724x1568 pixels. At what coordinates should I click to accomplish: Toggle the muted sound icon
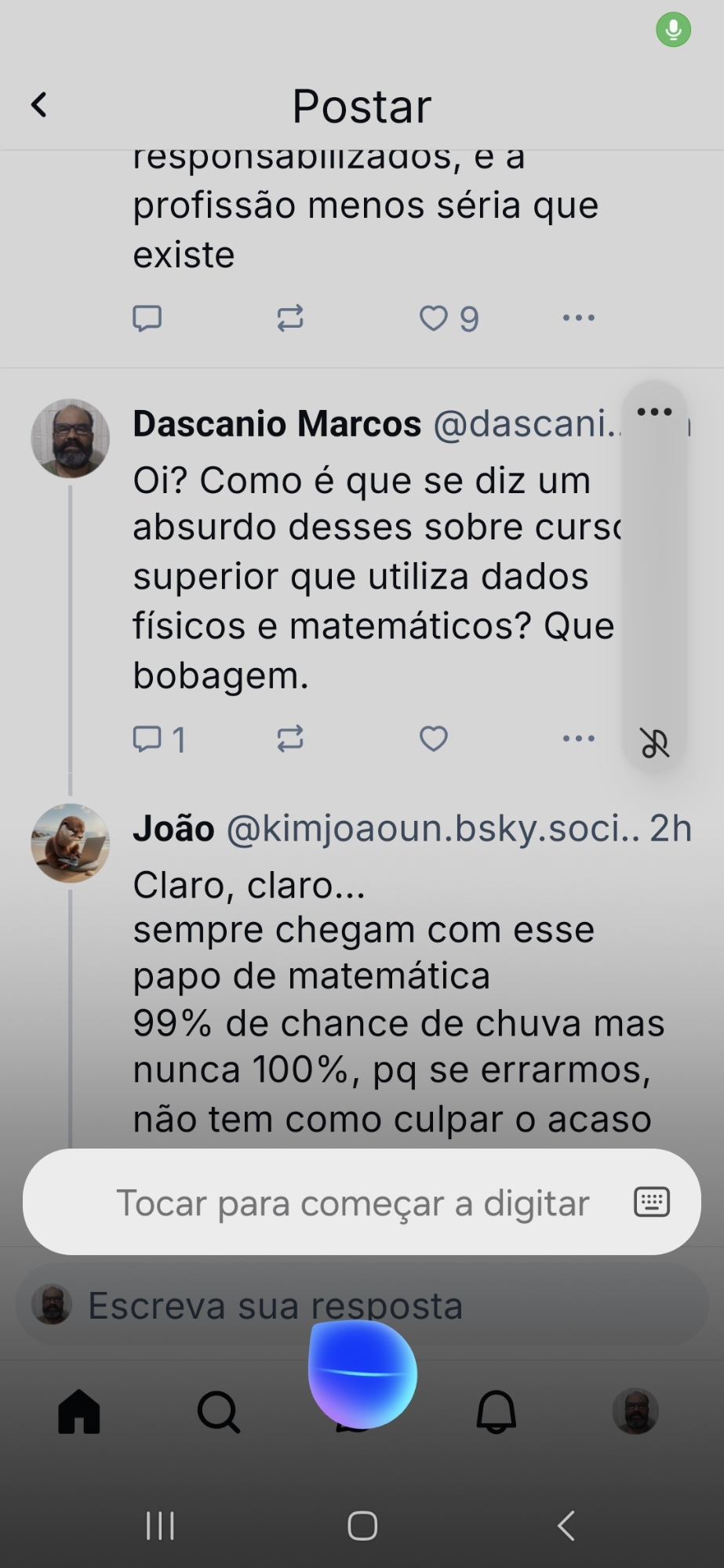pyautogui.click(x=654, y=743)
